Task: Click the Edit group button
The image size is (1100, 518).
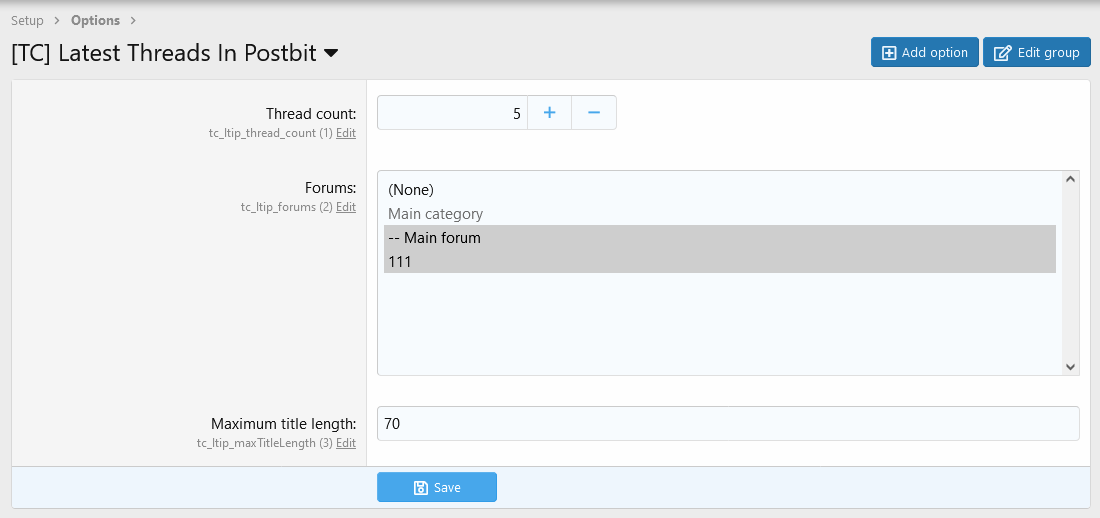Action: coord(1036,53)
